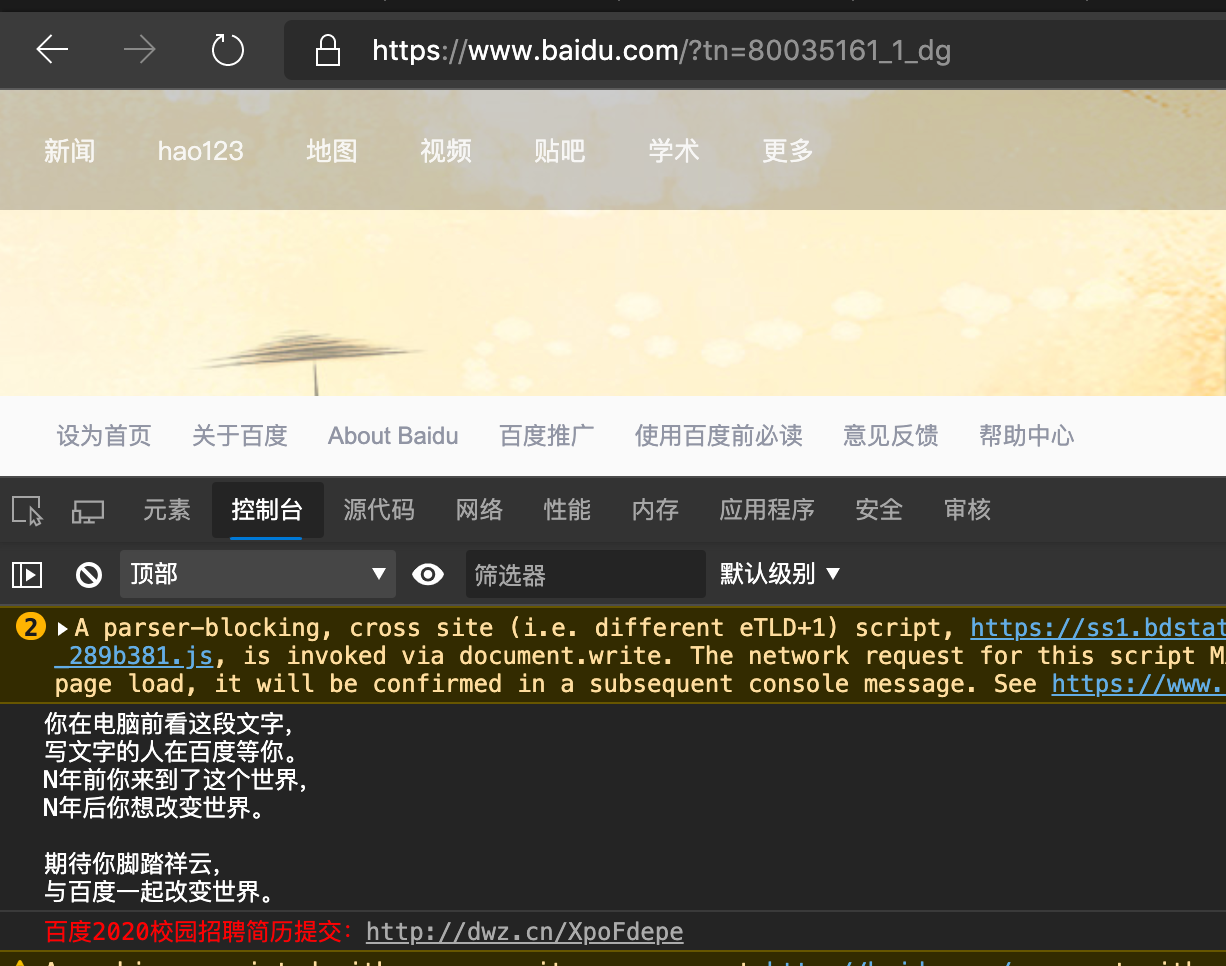Click the 筛选器 filter input

[586, 575]
